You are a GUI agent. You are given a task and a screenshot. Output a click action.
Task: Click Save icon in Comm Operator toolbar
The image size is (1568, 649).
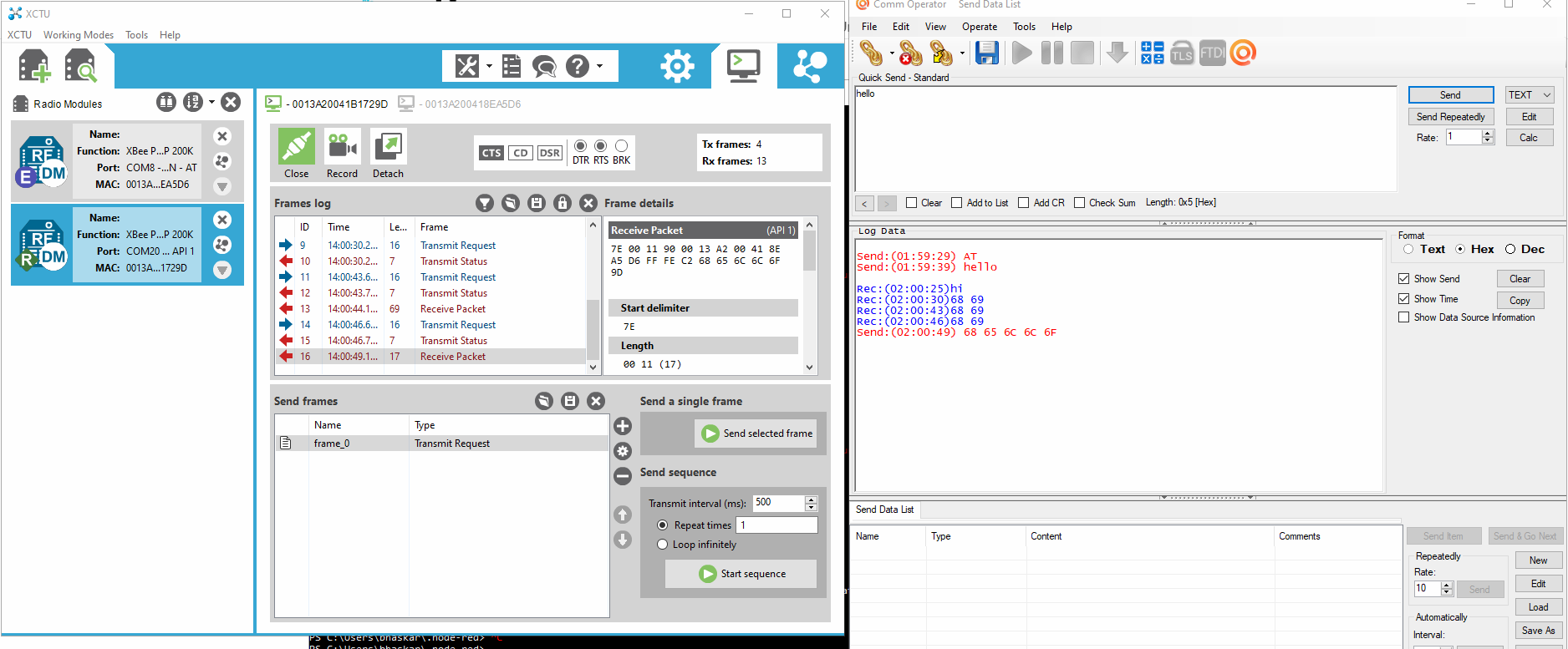click(987, 53)
